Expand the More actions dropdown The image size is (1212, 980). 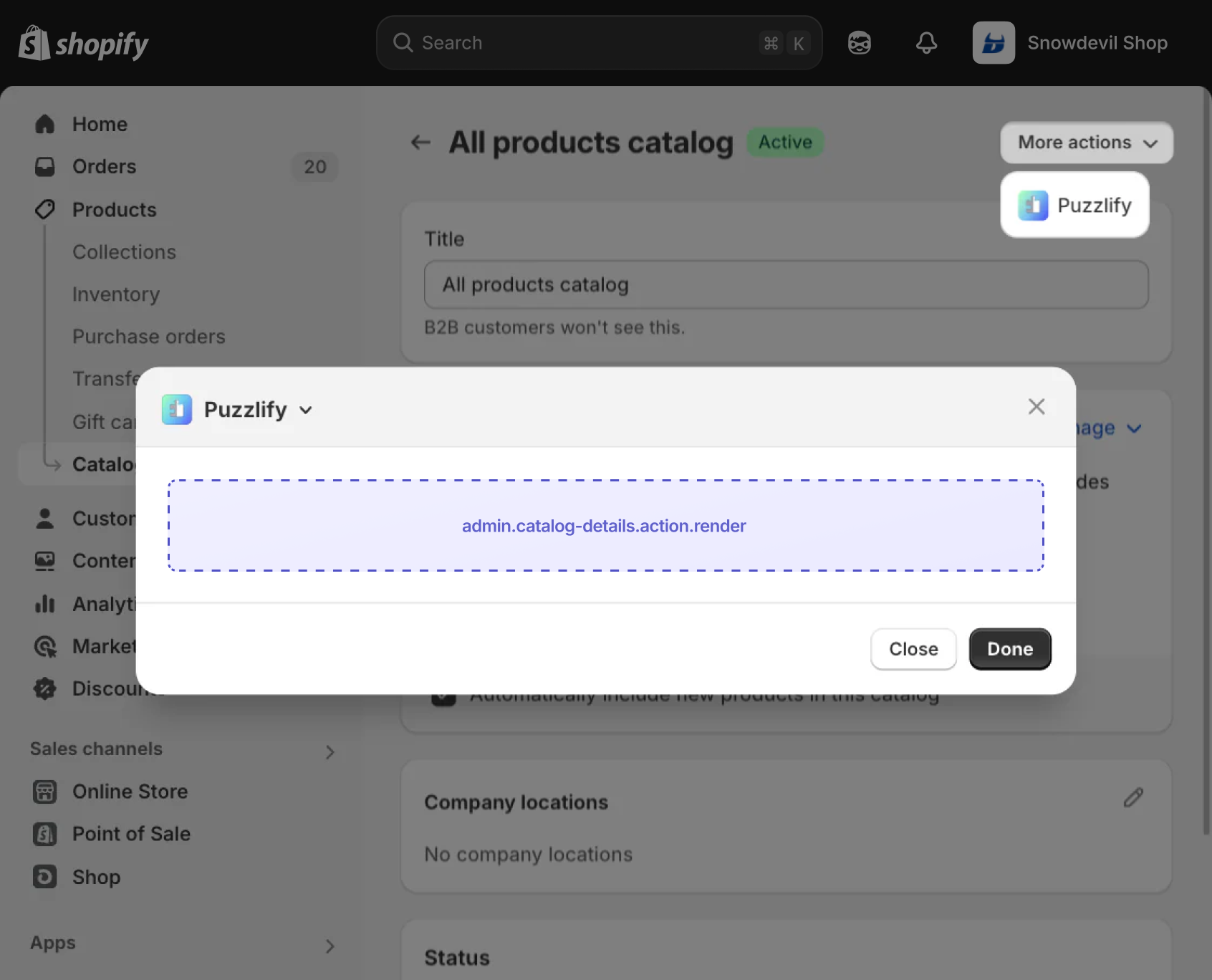1087,143
